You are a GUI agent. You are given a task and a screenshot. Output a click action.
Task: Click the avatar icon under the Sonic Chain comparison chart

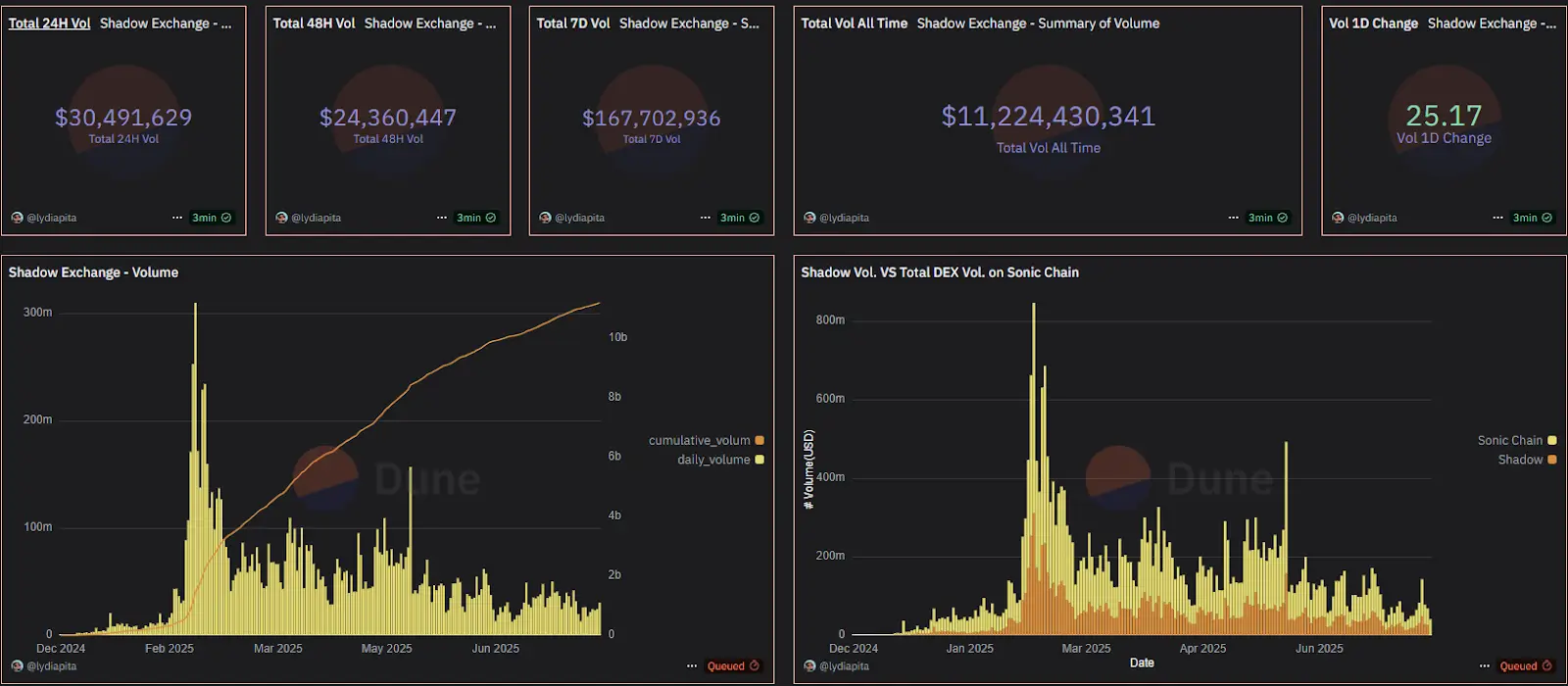(x=809, y=666)
